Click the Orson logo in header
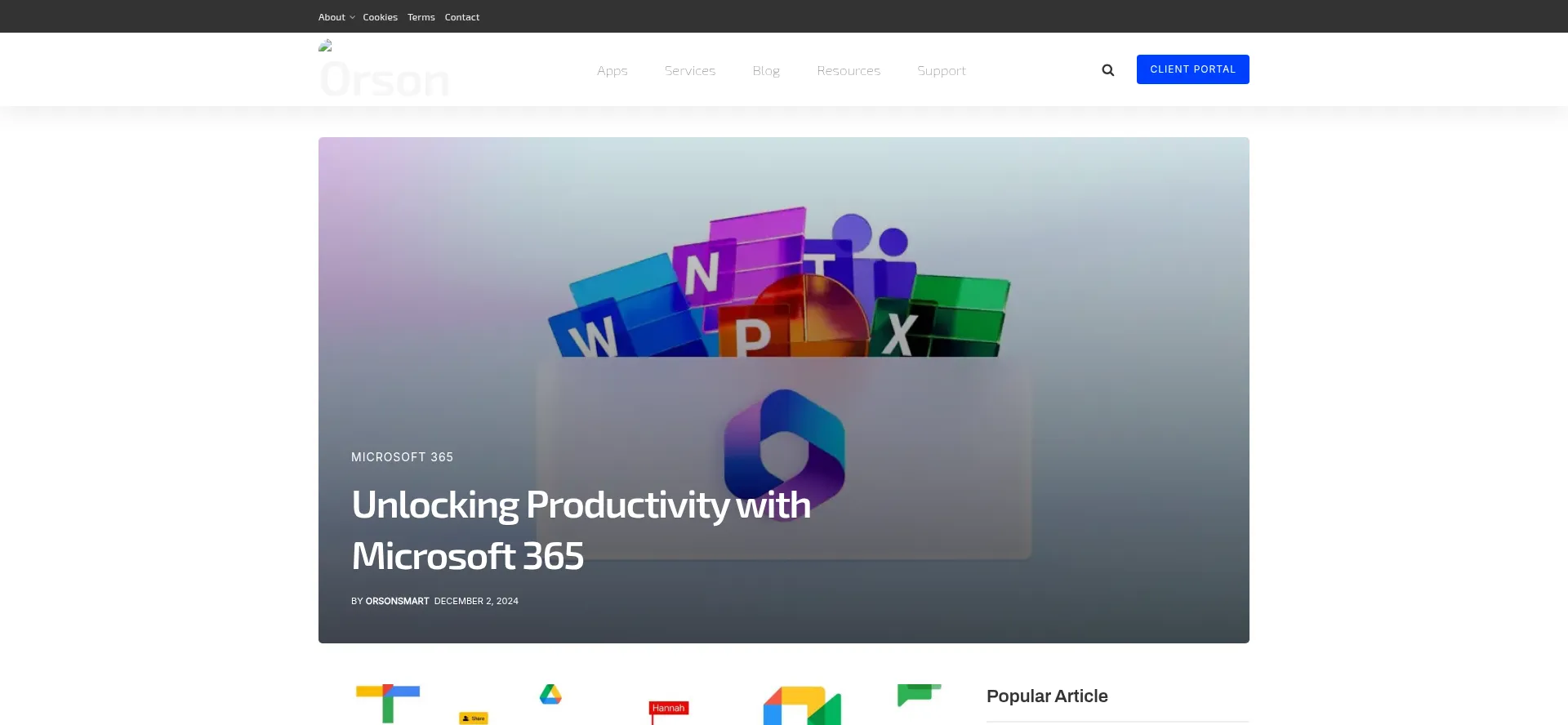Image resolution: width=1568 pixels, height=725 pixels. coord(384,72)
